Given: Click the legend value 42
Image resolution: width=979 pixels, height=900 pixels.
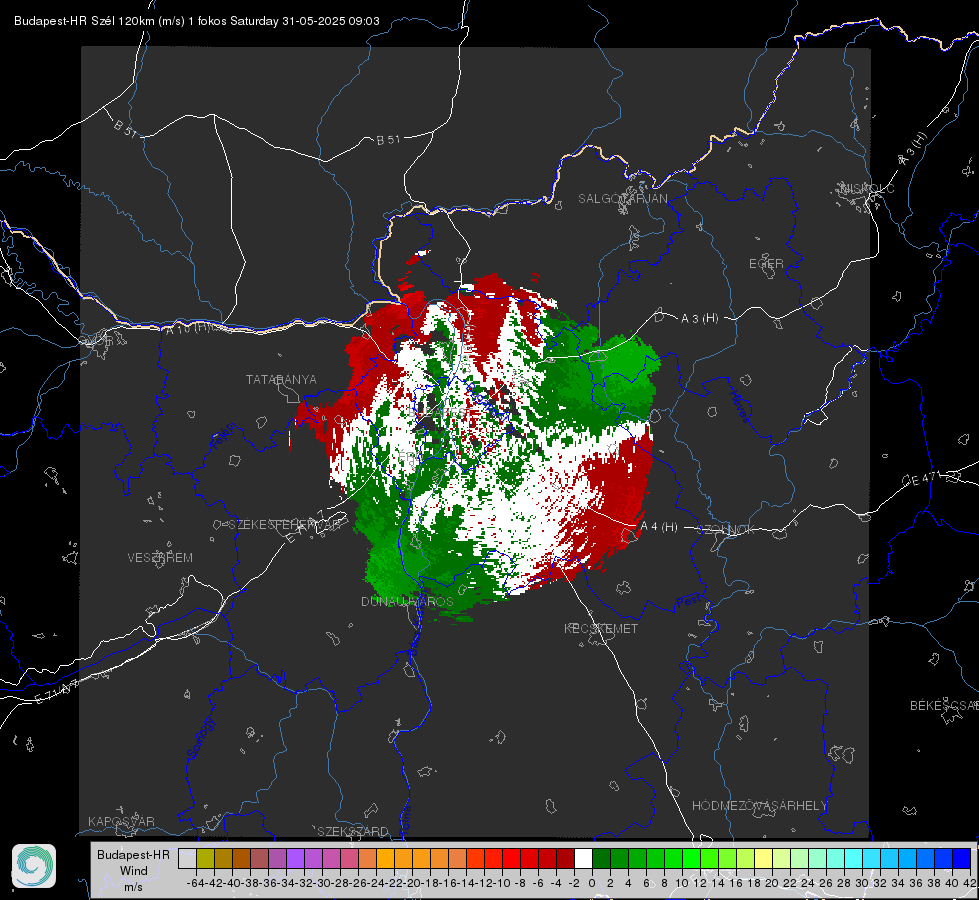Looking at the screenshot, I should pyautogui.click(x=969, y=883).
